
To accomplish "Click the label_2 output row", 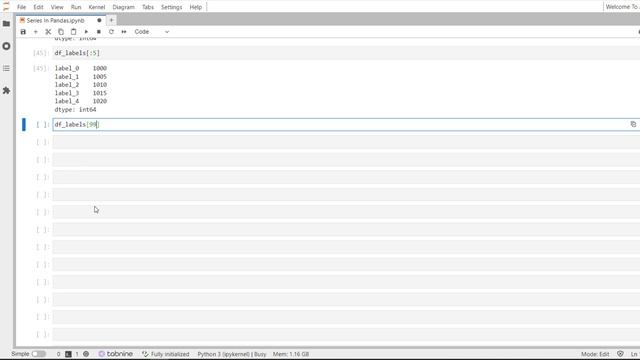I will [x=81, y=84].
